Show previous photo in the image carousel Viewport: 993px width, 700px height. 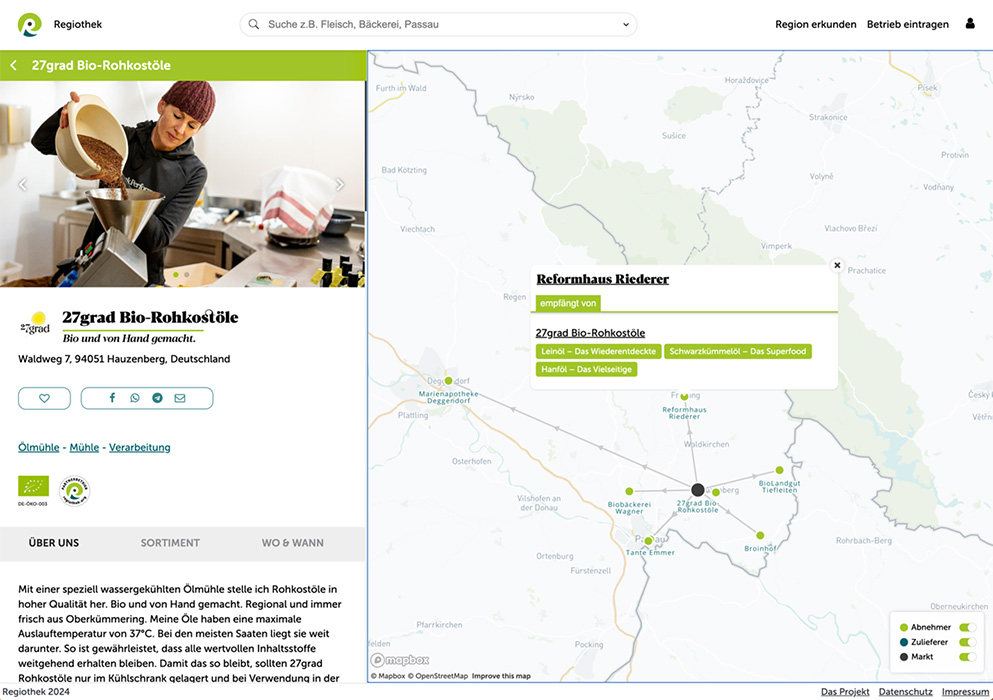tap(23, 184)
